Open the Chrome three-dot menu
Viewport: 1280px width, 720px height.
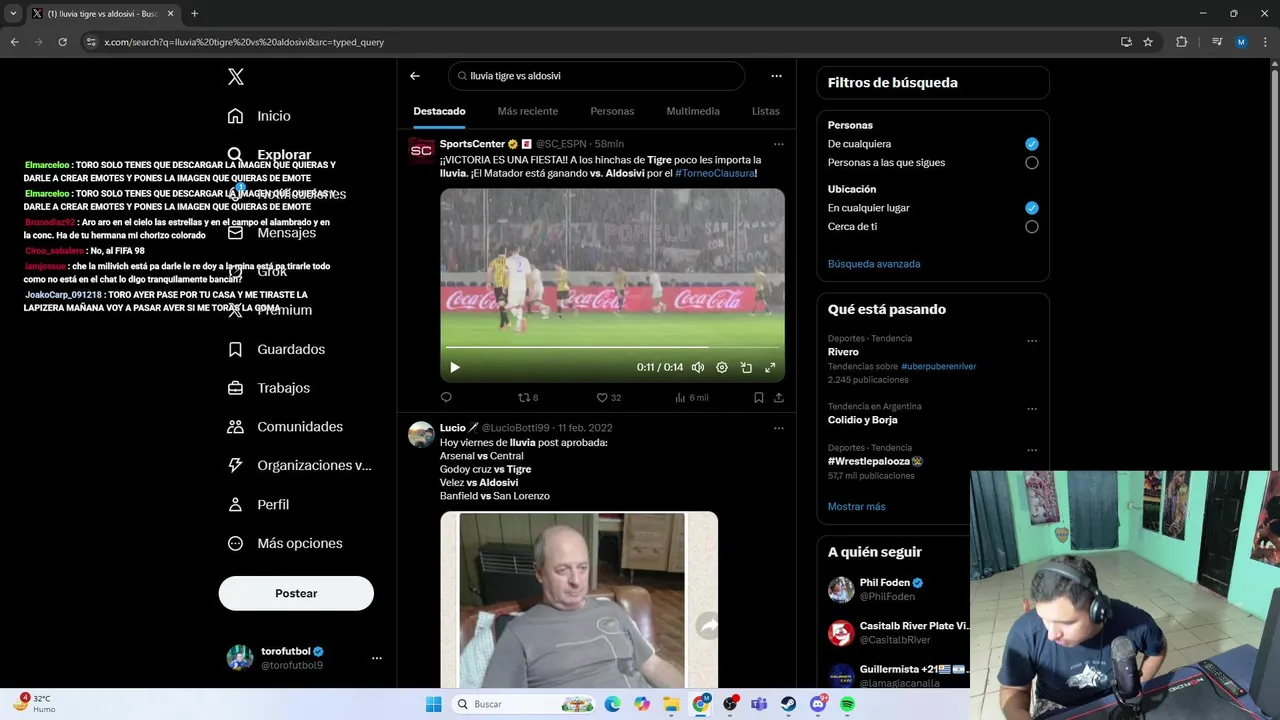(x=1265, y=42)
